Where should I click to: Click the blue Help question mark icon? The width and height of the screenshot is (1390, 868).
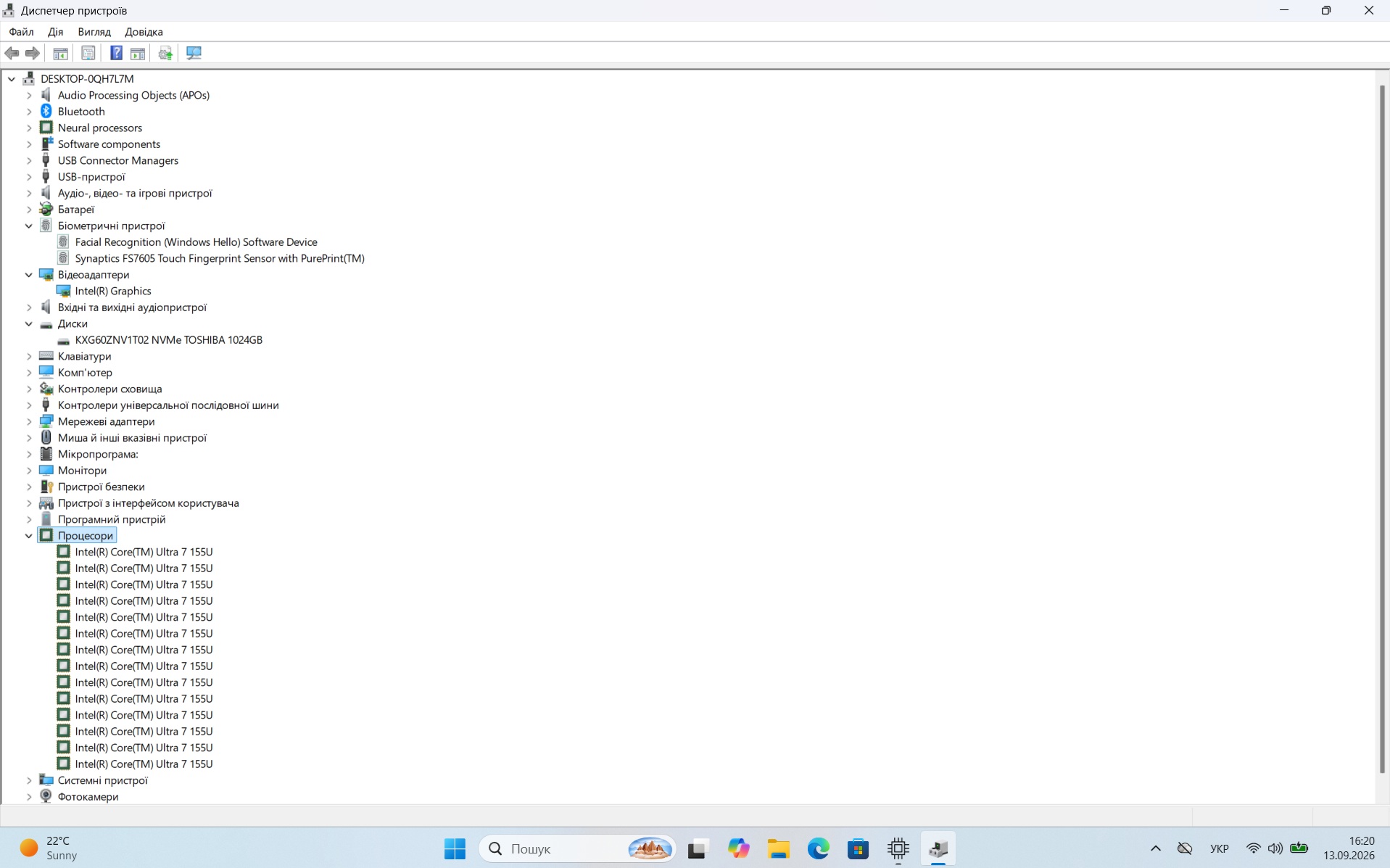tap(116, 53)
